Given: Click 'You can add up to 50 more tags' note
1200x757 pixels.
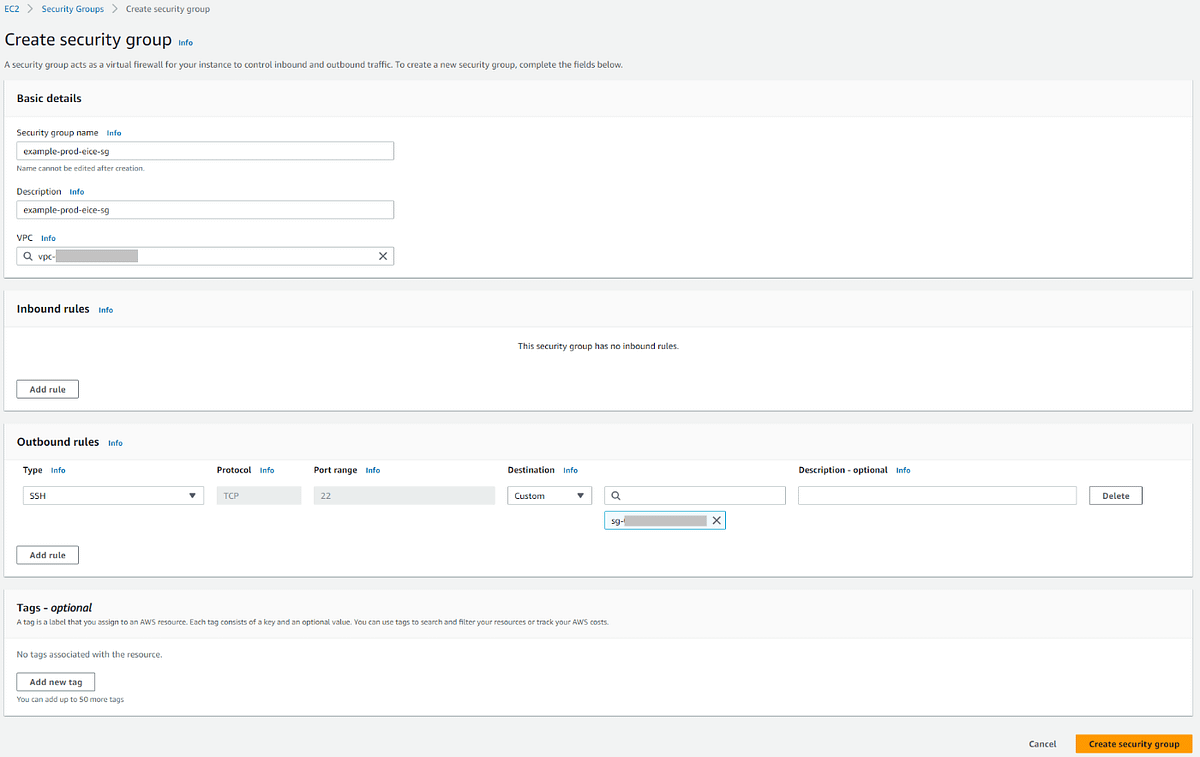Looking at the screenshot, I should pyautogui.click(x=70, y=699).
